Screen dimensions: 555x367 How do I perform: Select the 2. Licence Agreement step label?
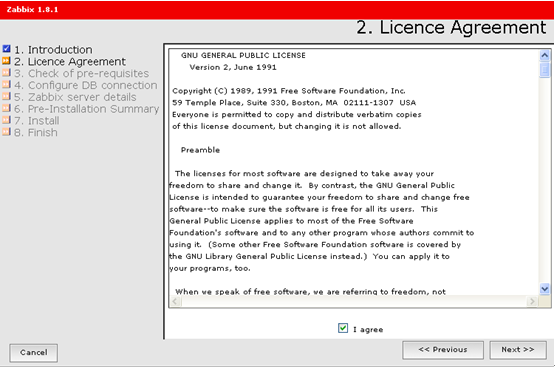70,62
